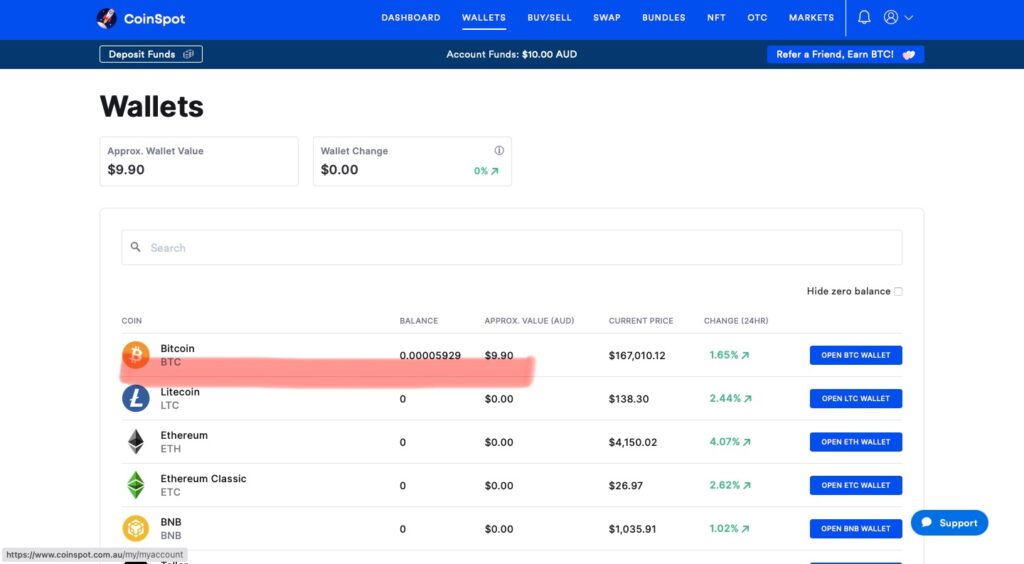Open the Buy/Sell page
This screenshot has width=1024, height=564.
click(x=549, y=18)
